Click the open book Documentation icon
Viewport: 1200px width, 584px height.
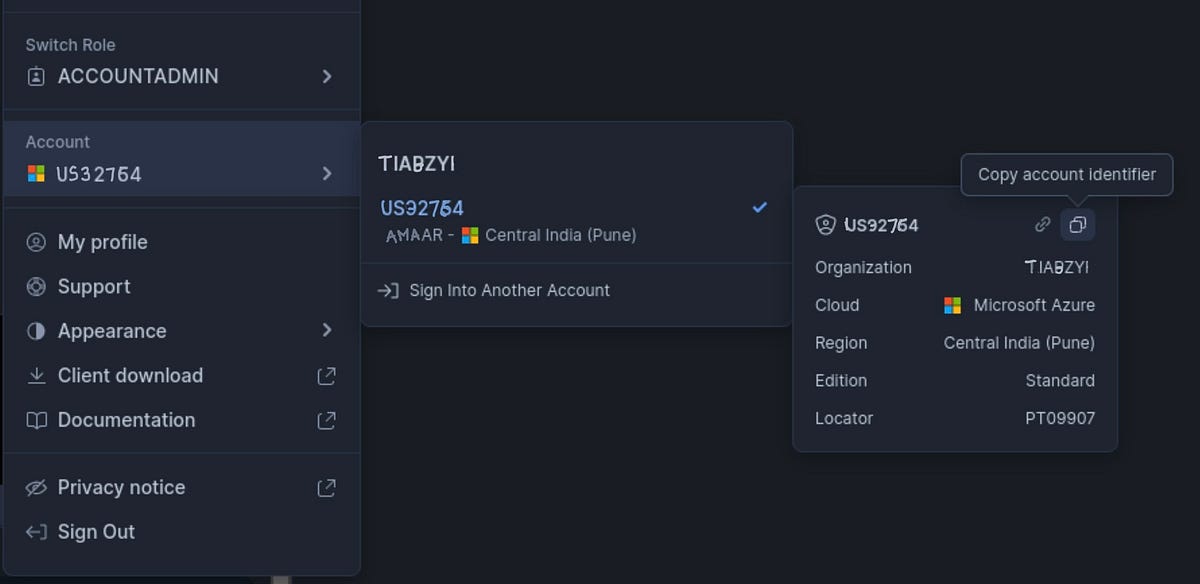(37, 420)
